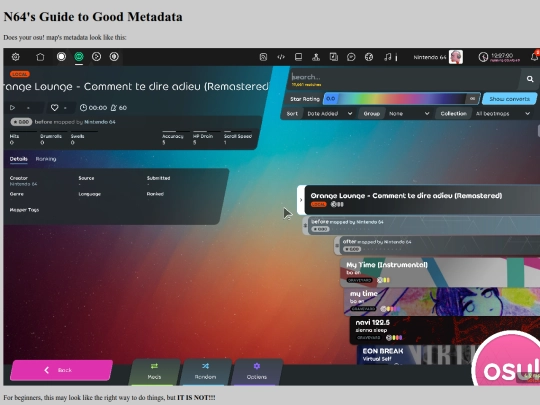Open the now playing music note icon

388,57
